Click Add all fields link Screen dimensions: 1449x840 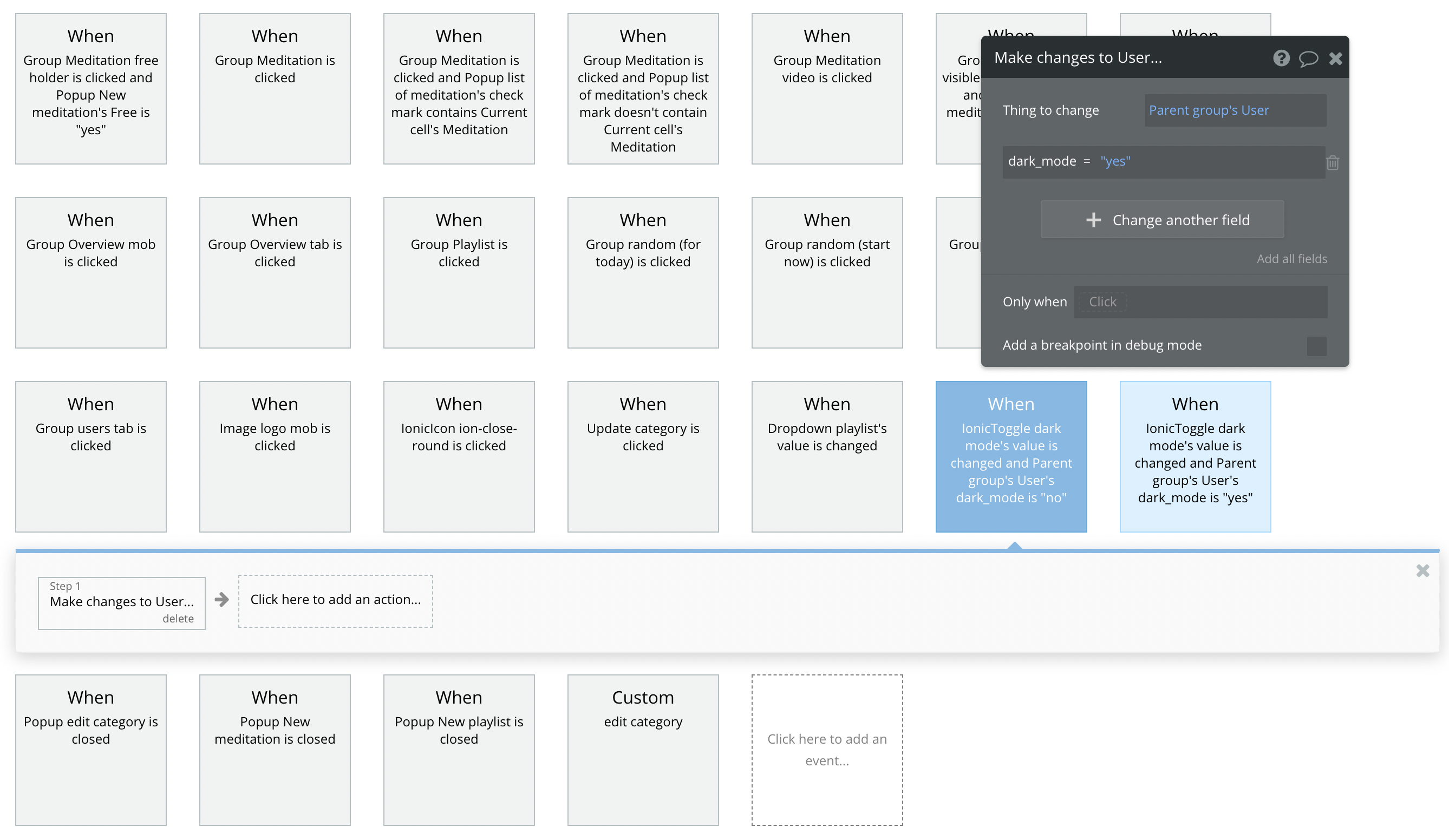(x=1291, y=259)
